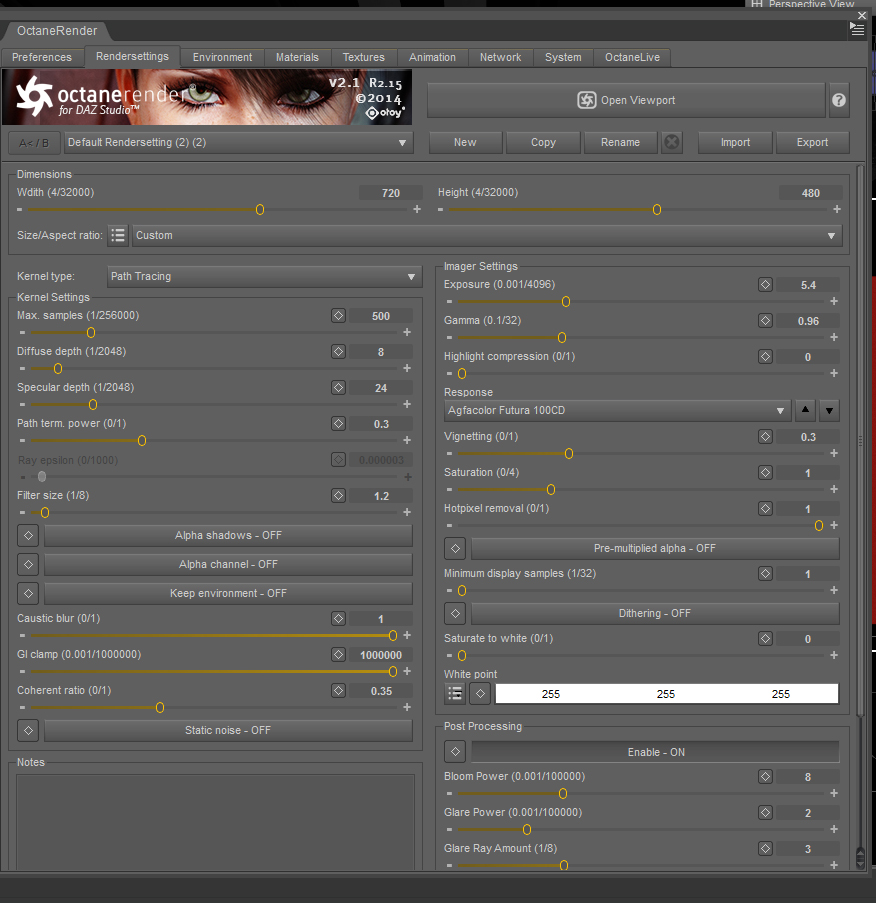
Task: Click the Glare Ray Amount plus button
Action: [834, 865]
